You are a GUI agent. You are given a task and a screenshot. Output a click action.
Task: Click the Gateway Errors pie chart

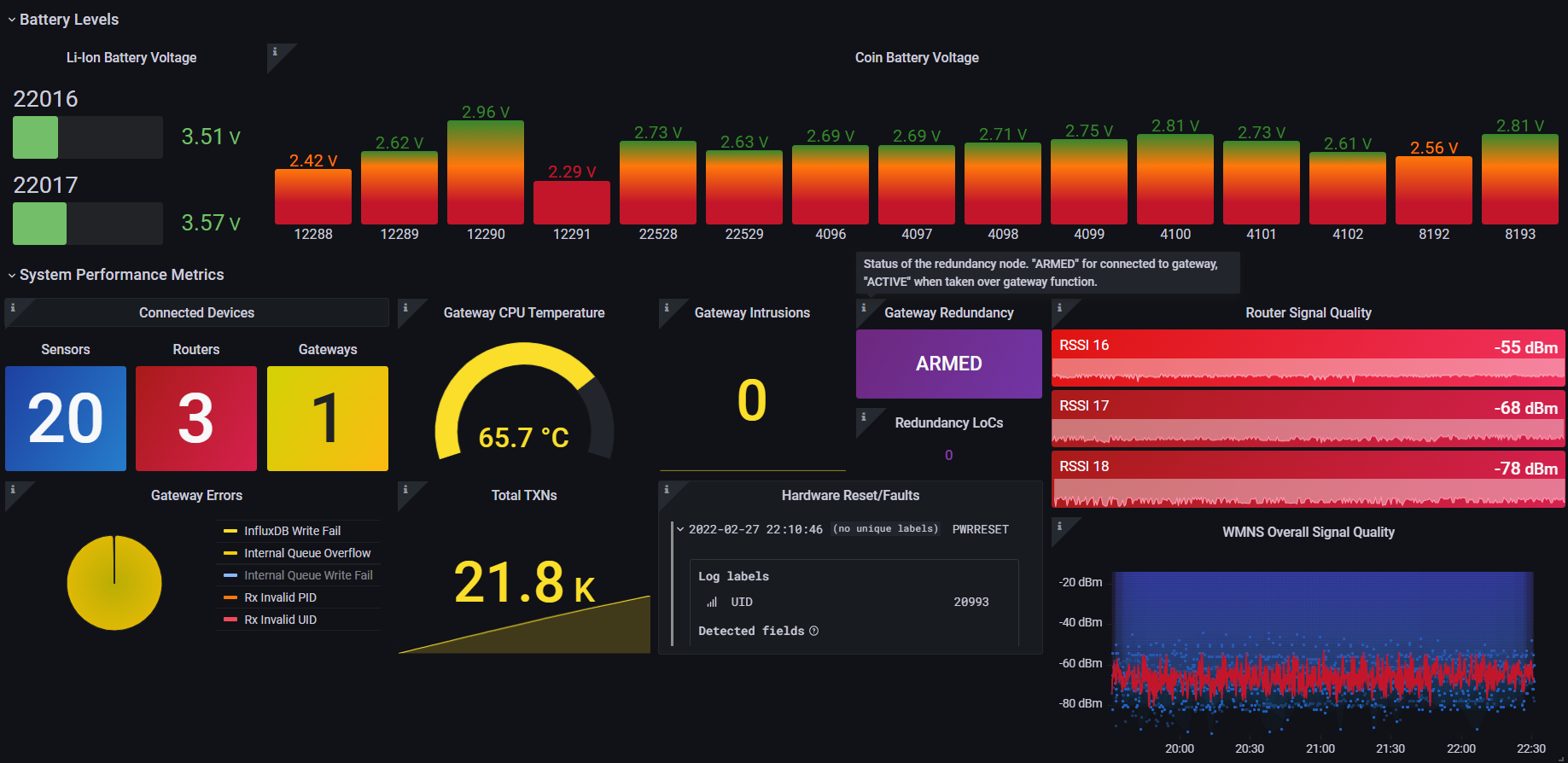pyautogui.click(x=114, y=583)
